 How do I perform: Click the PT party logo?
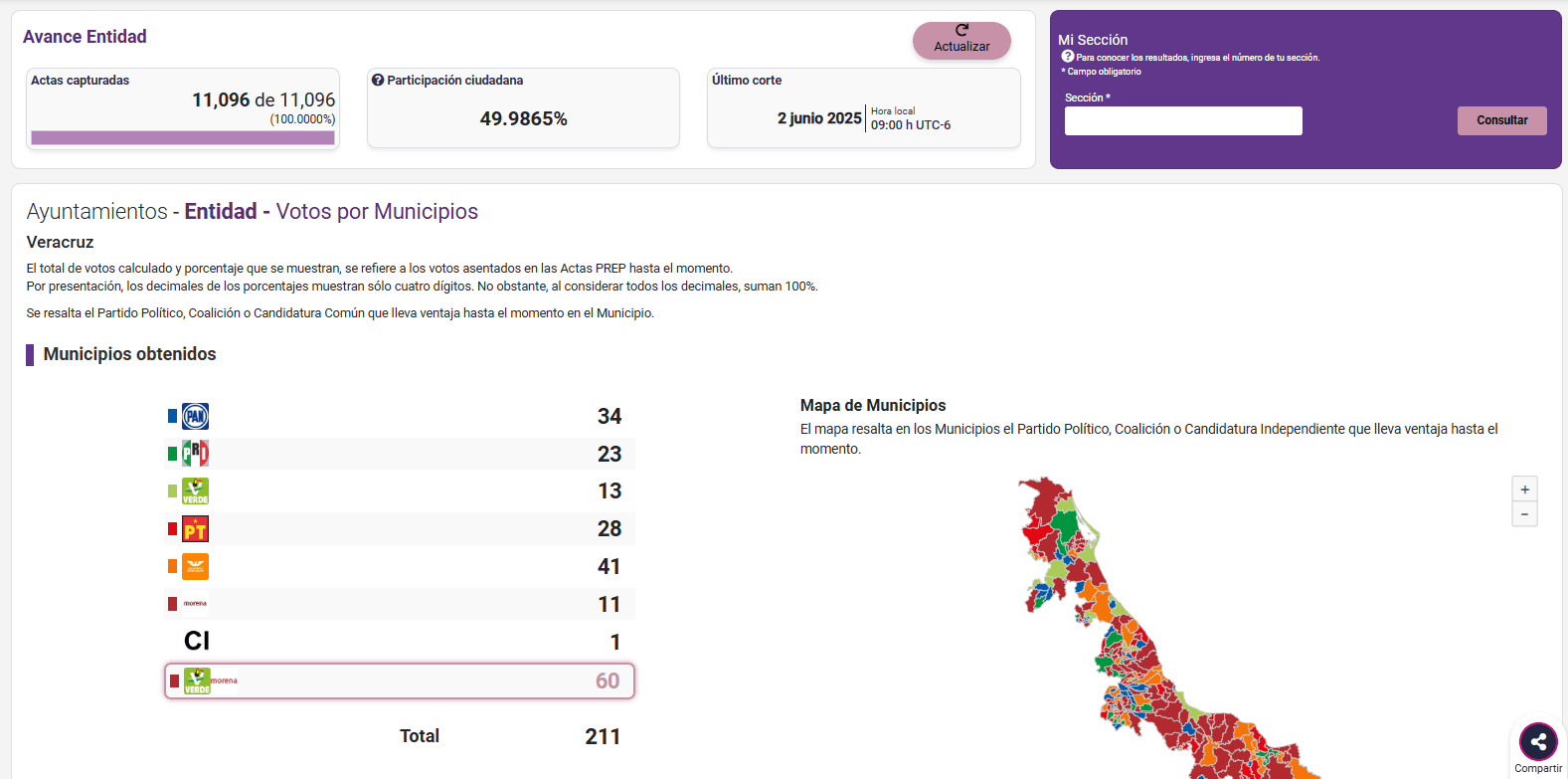point(195,528)
